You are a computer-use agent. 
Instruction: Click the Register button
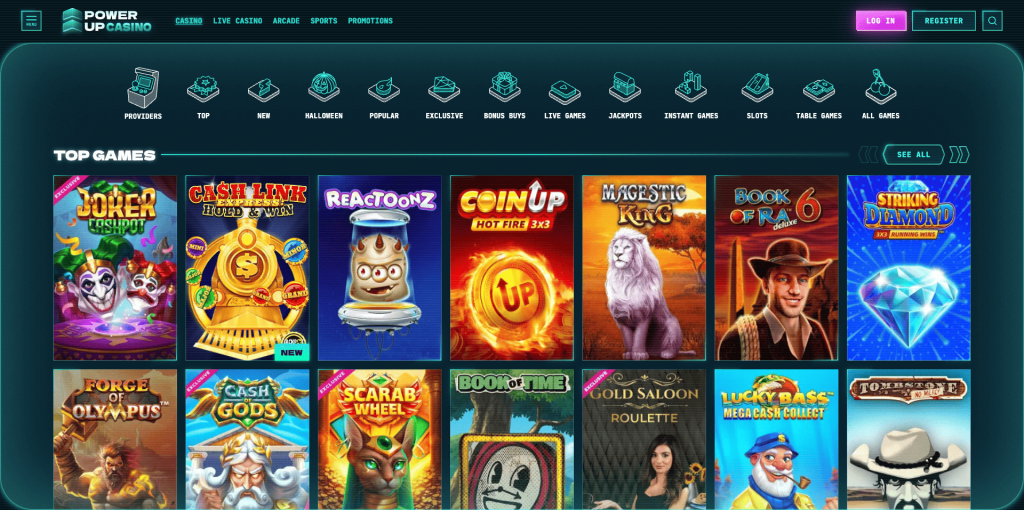click(x=944, y=21)
